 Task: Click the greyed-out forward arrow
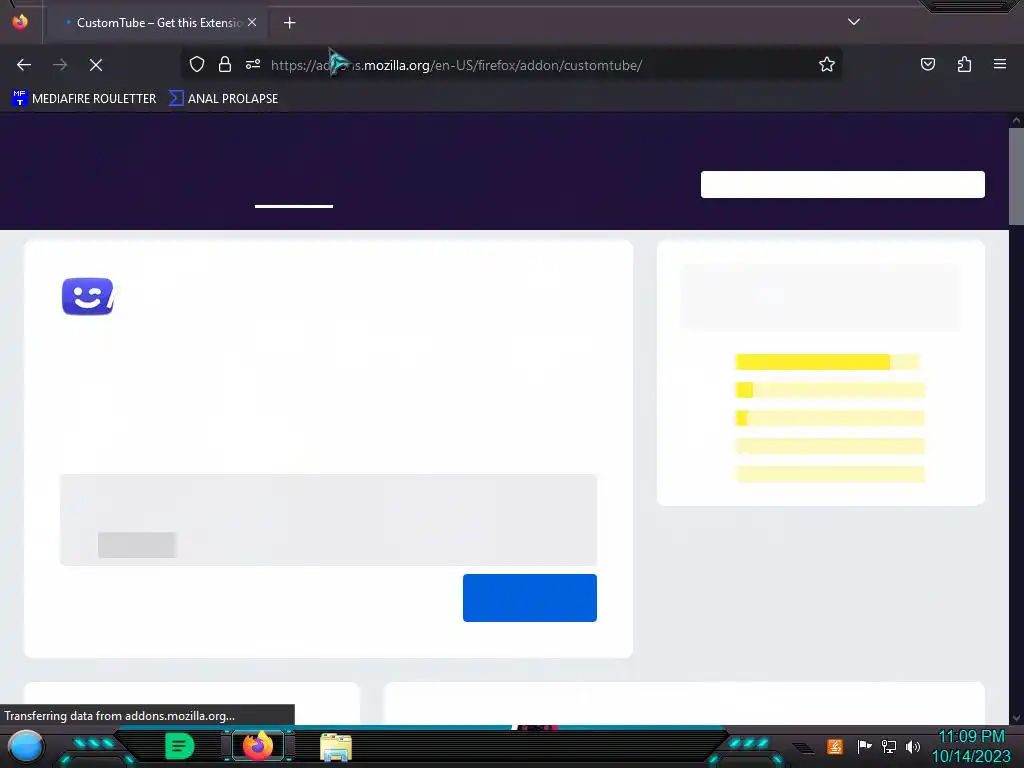pos(60,65)
